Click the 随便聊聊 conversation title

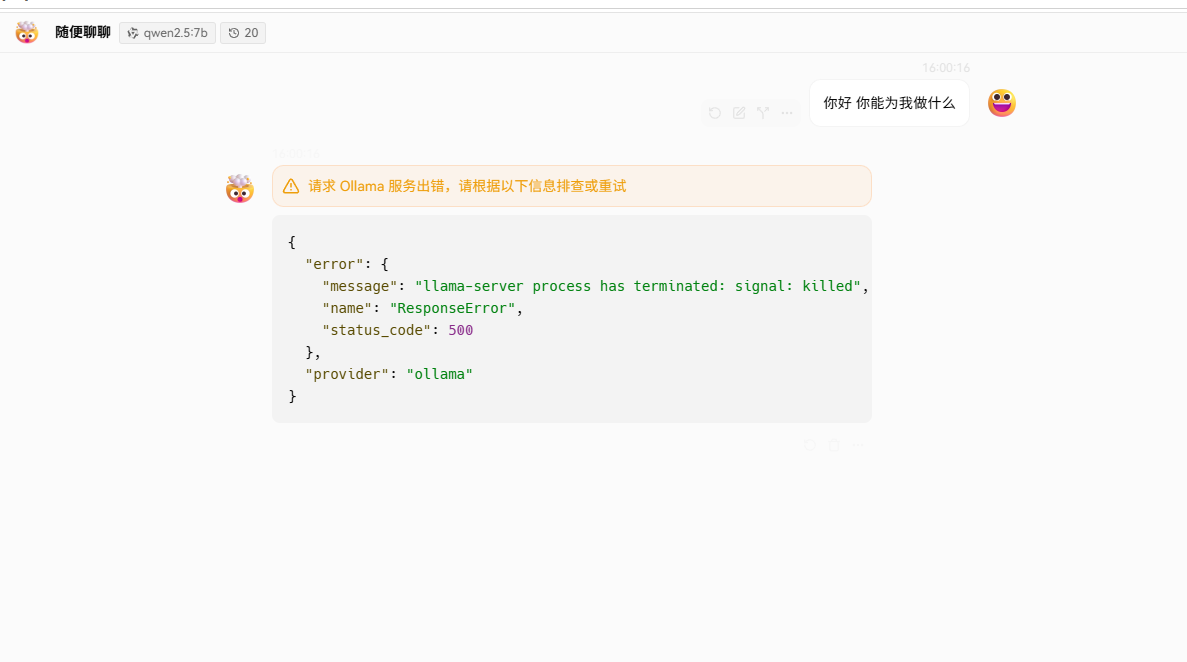click(x=83, y=33)
